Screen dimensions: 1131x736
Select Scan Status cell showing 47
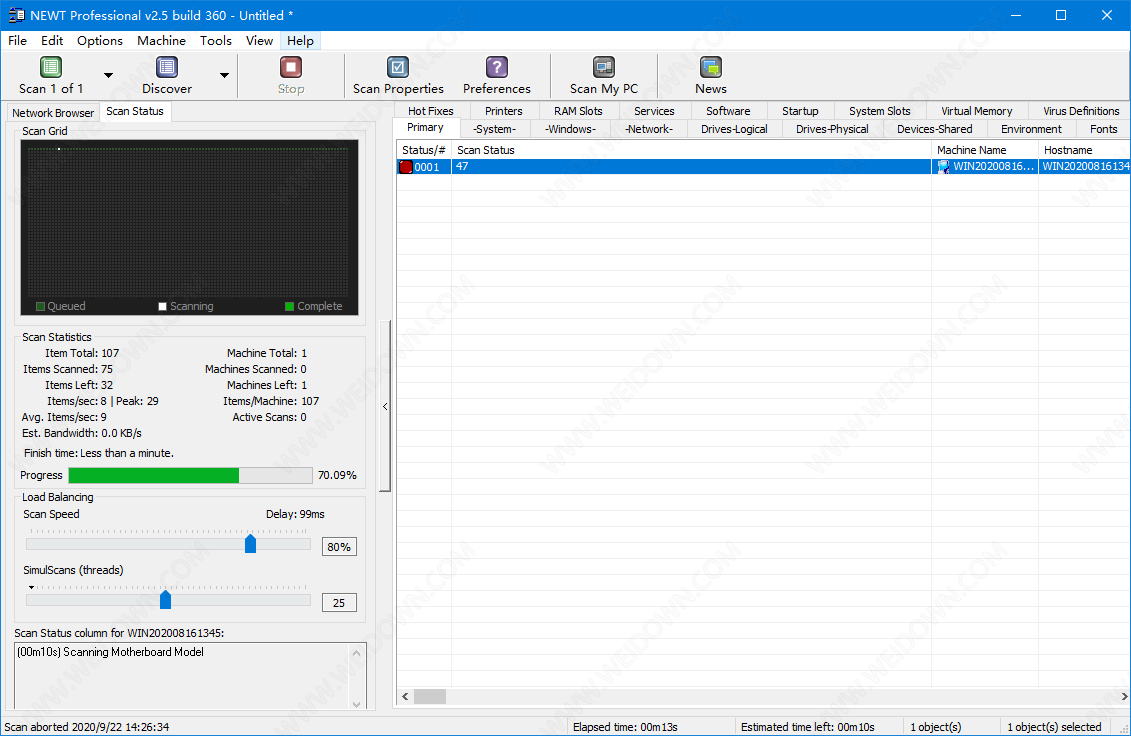[691, 167]
